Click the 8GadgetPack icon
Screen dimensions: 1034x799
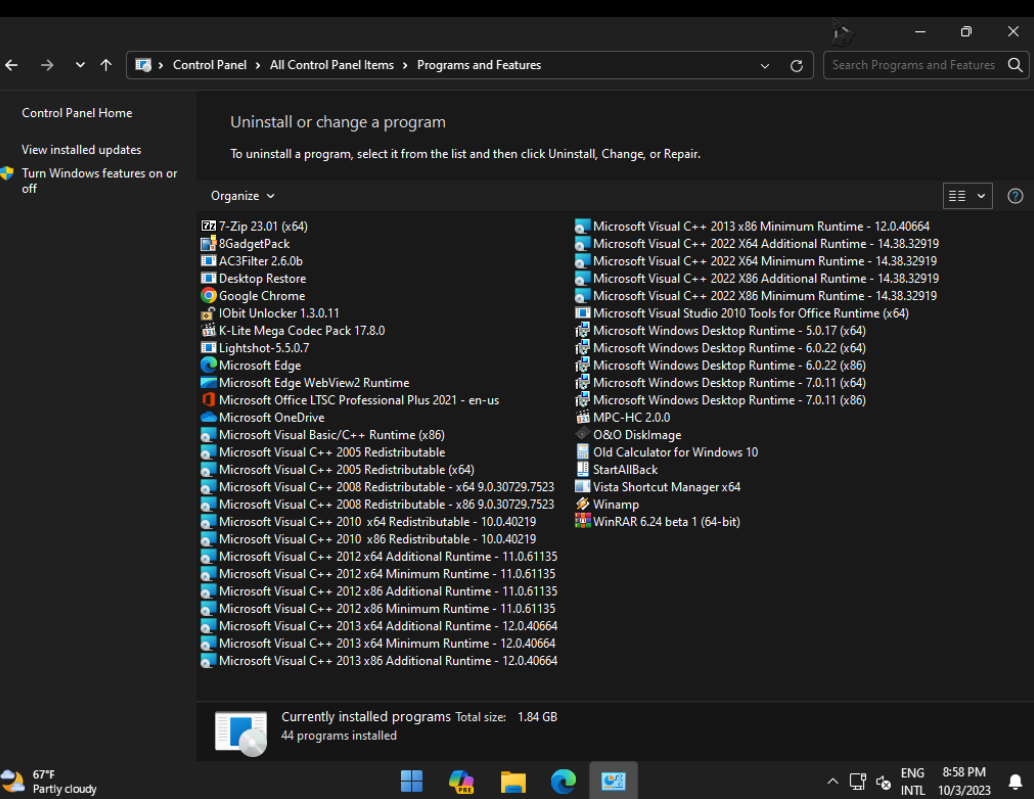point(208,244)
